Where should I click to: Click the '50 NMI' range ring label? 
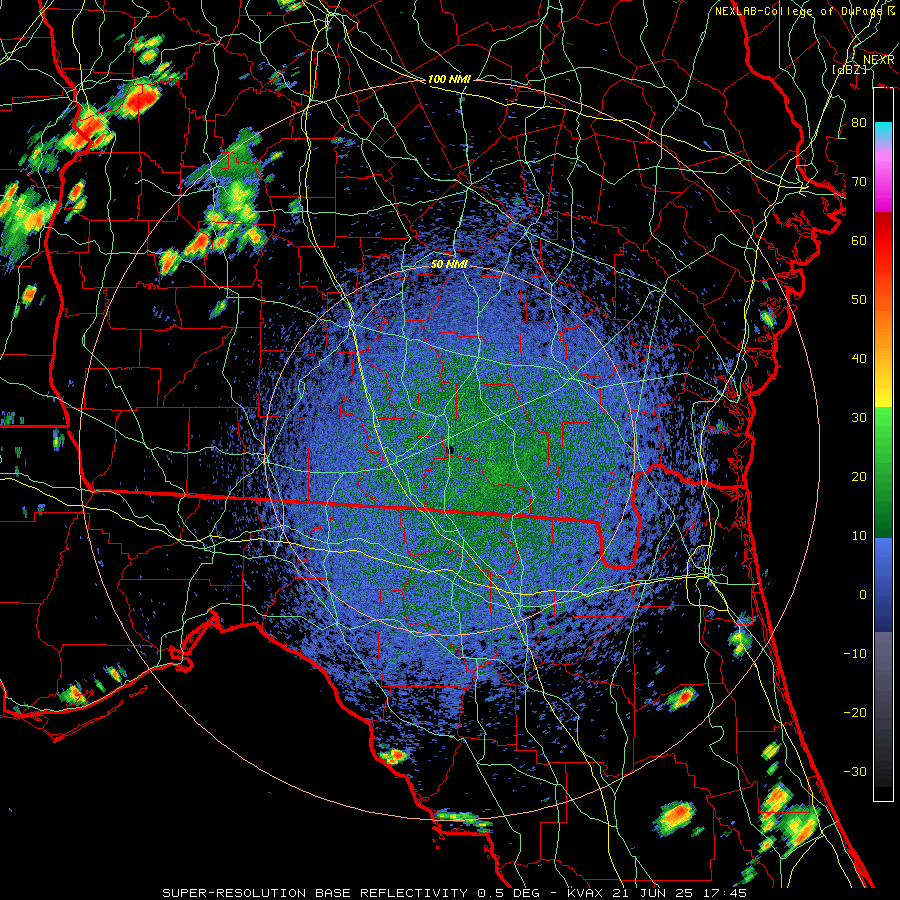(449, 265)
